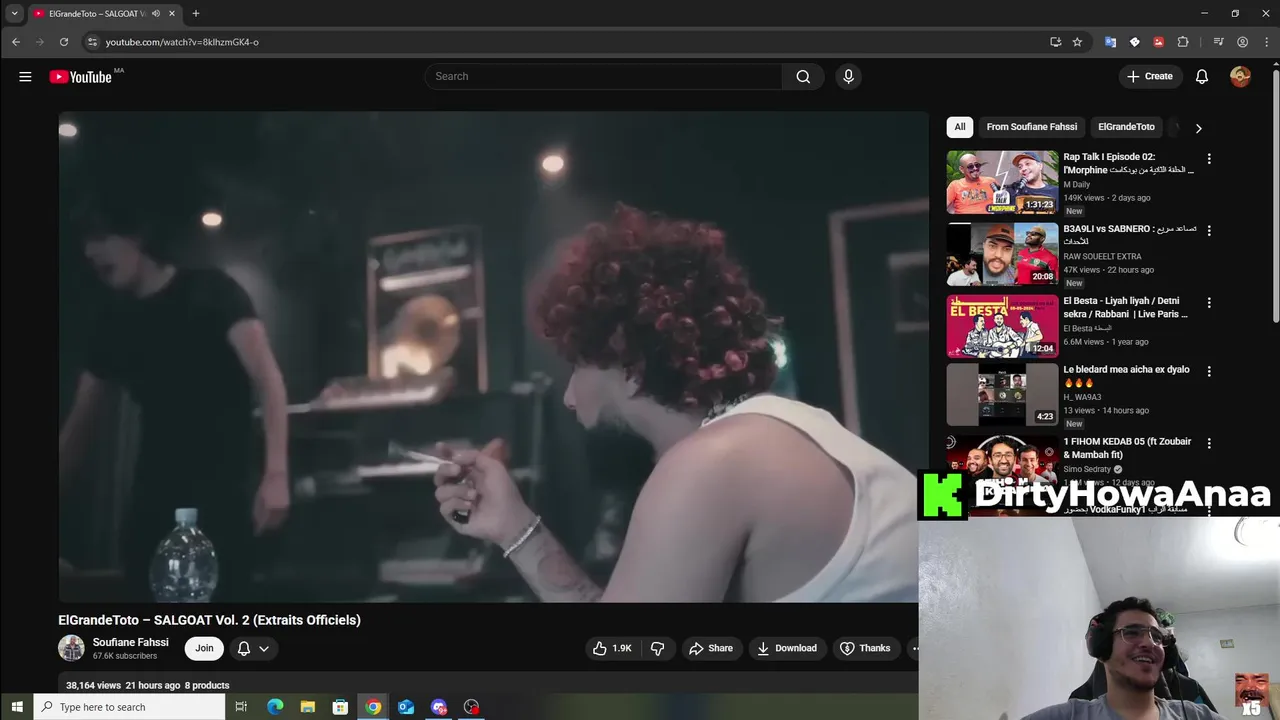Open Microsoft Store from taskbar
Image resolution: width=1280 pixels, height=720 pixels.
340,707
